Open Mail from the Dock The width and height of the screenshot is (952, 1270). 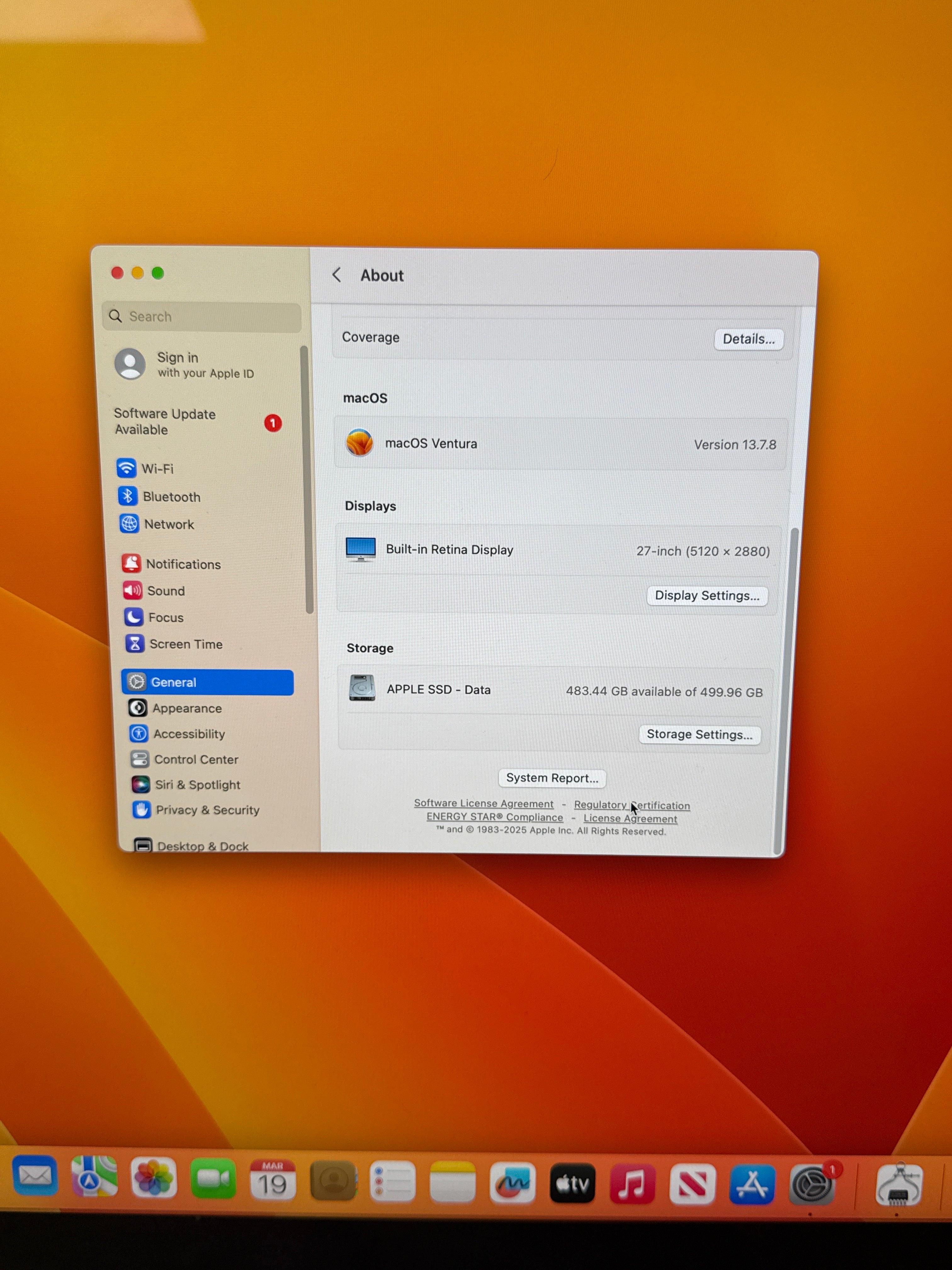click(x=34, y=1176)
